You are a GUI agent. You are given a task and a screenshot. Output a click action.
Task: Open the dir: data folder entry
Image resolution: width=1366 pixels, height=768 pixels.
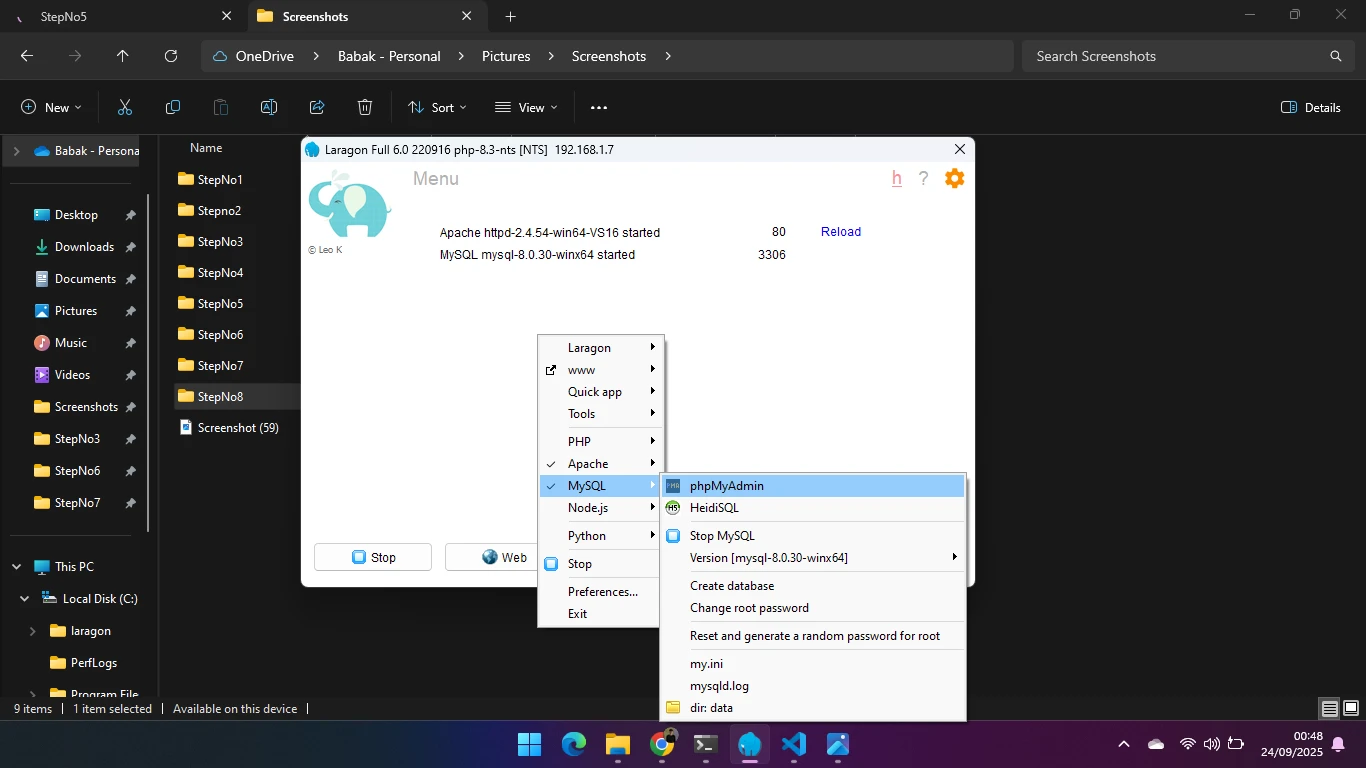711,708
